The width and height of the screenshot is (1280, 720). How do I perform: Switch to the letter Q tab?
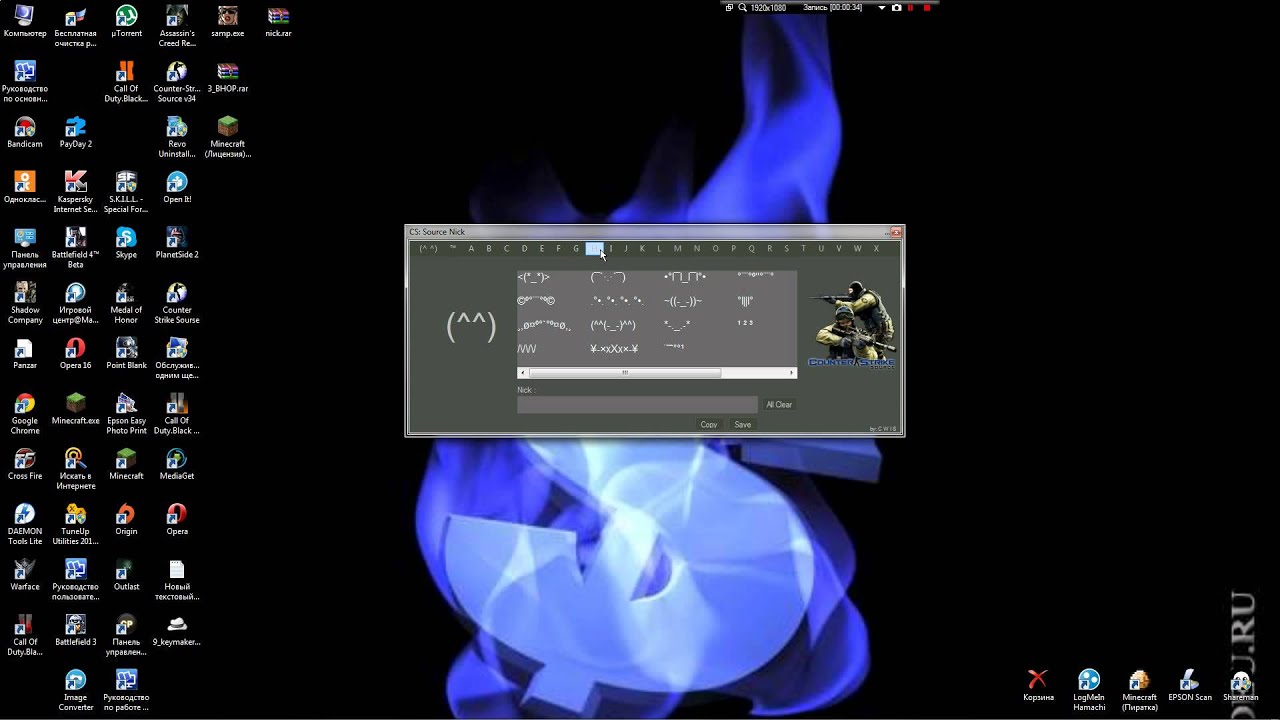click(751, 249)
